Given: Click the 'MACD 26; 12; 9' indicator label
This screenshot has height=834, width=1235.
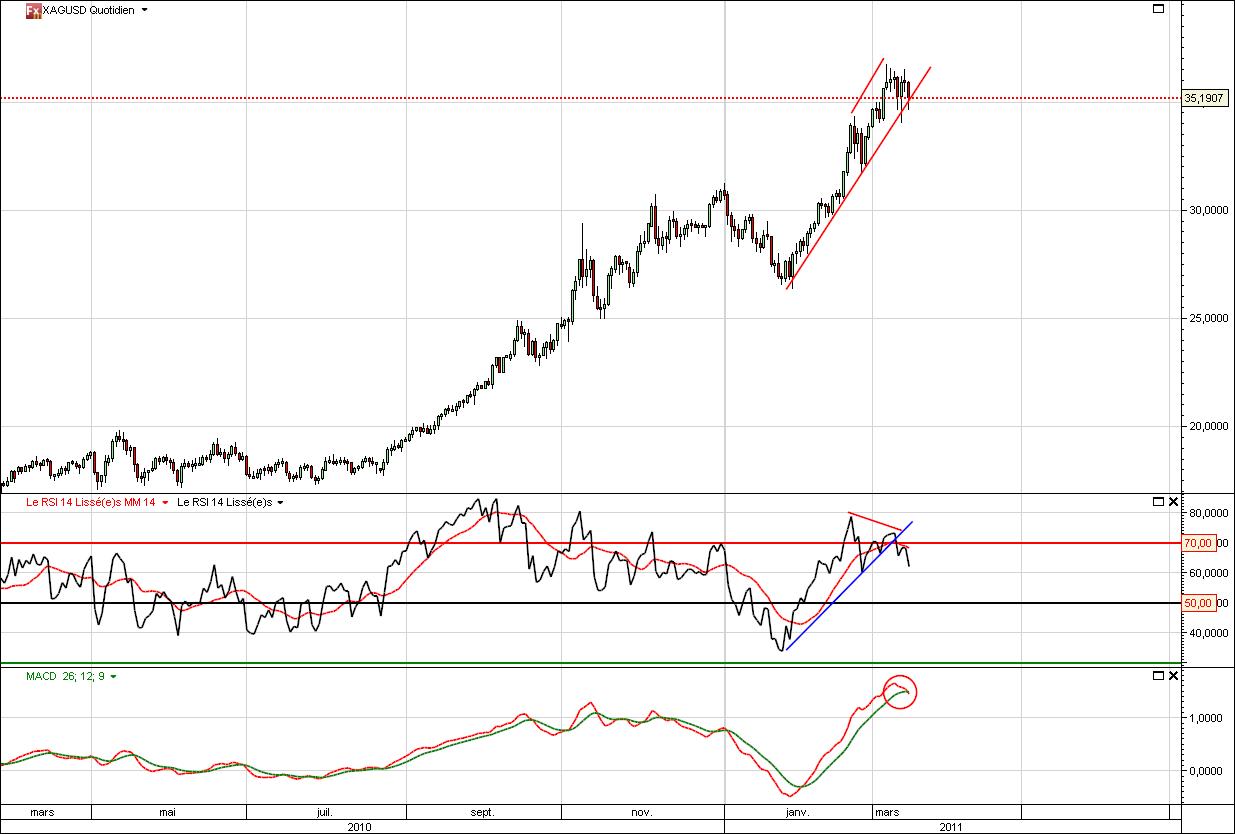Looking at the screenshot, I should pyautogui.click(x=65, y=677).
